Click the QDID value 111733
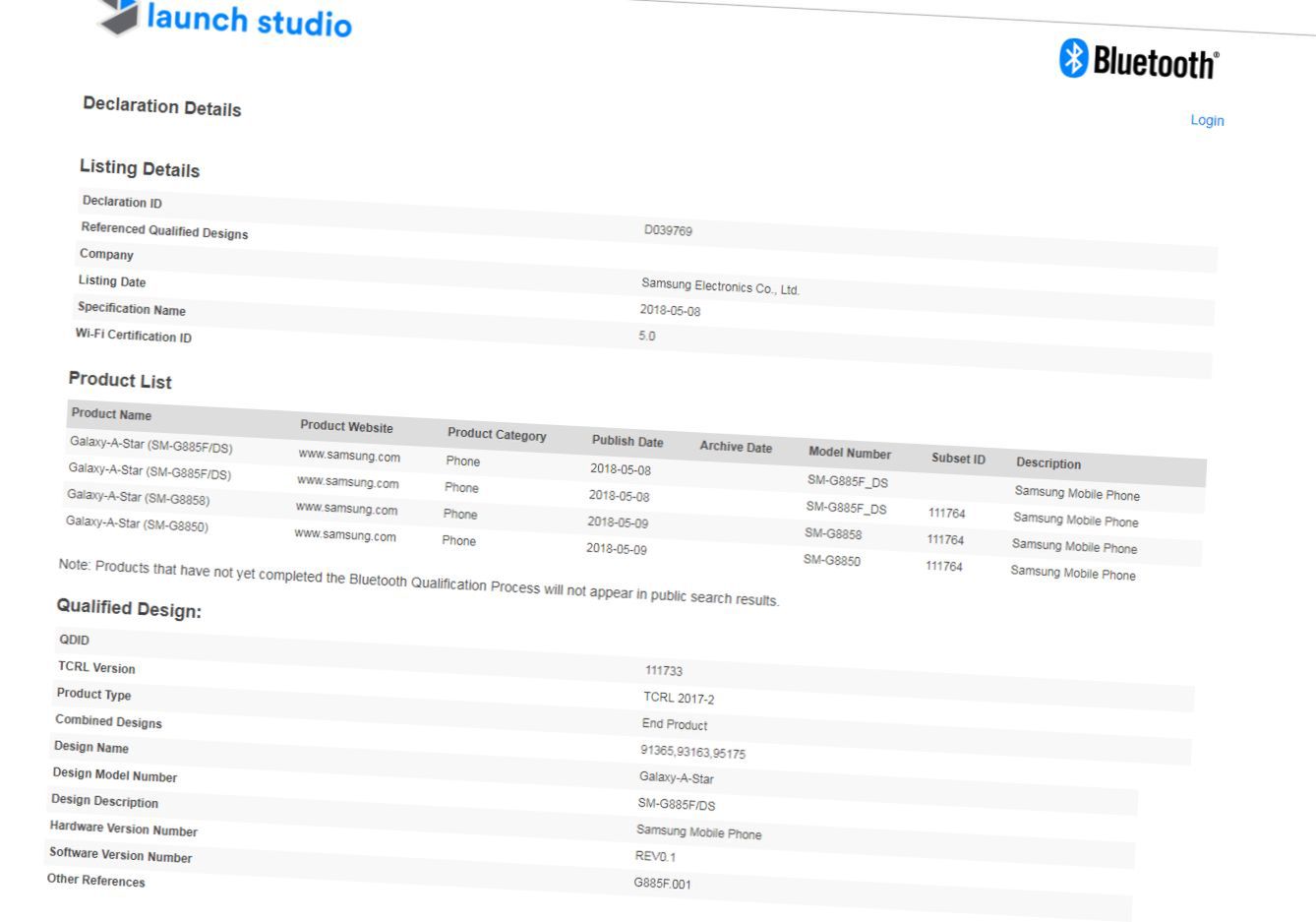The image size is (1316, 922). click(663, 670)
